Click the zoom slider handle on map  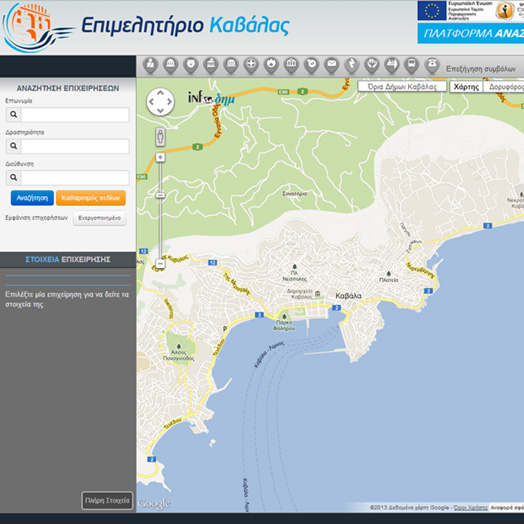point(160,195)
